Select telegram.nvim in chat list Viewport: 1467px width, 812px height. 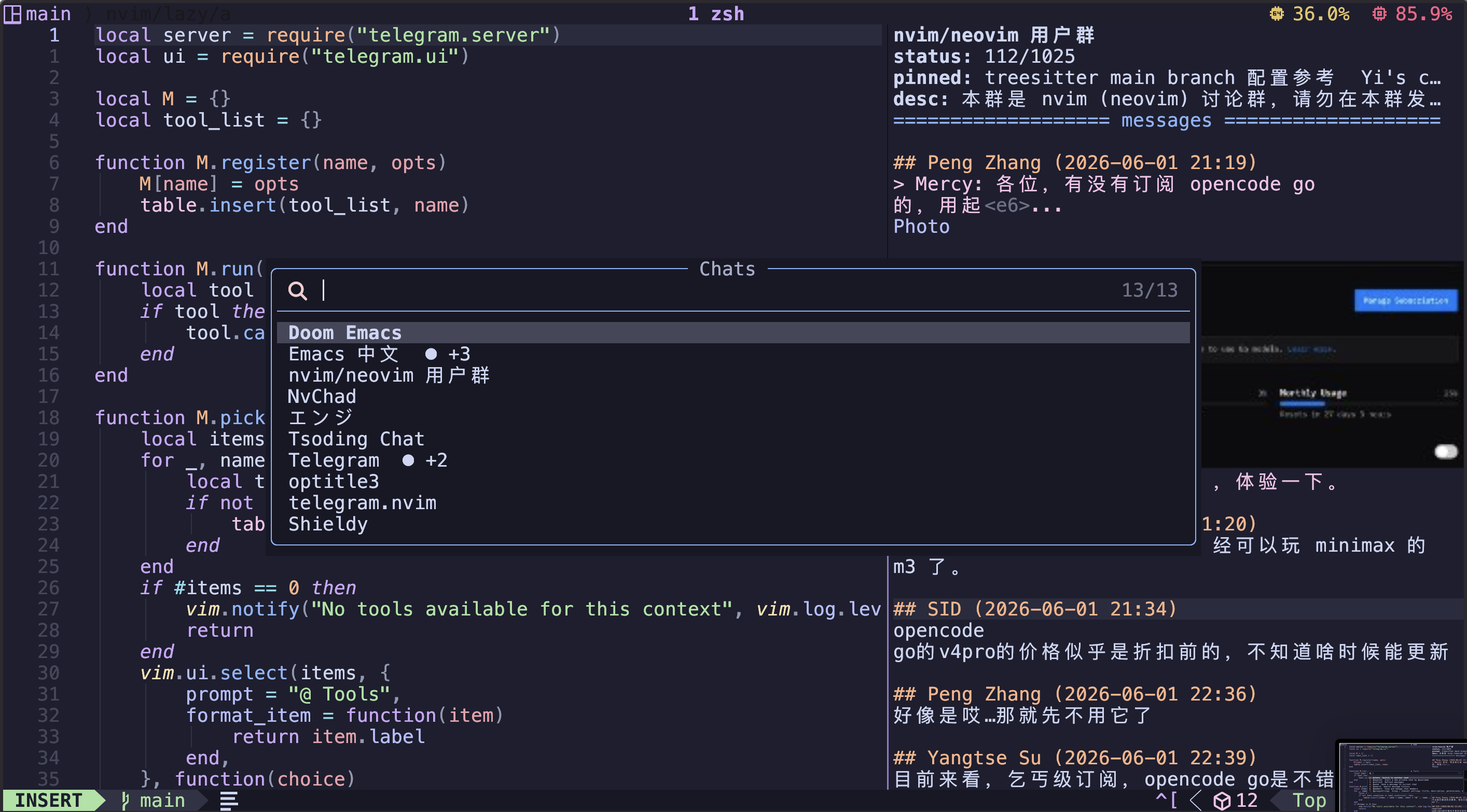[733, 503]
